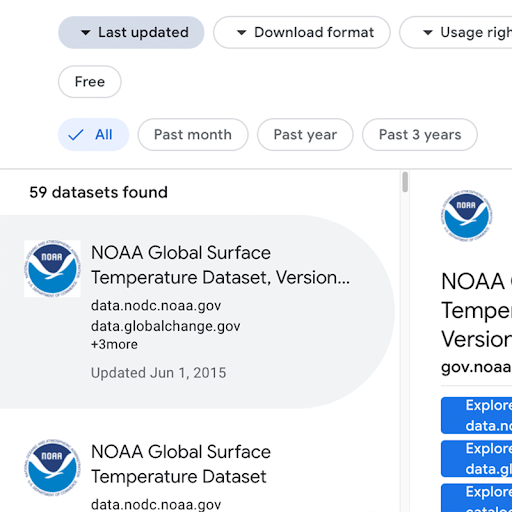512x512 pixels.
Task: Select the Past month option
Action: (x=193, y=135)
